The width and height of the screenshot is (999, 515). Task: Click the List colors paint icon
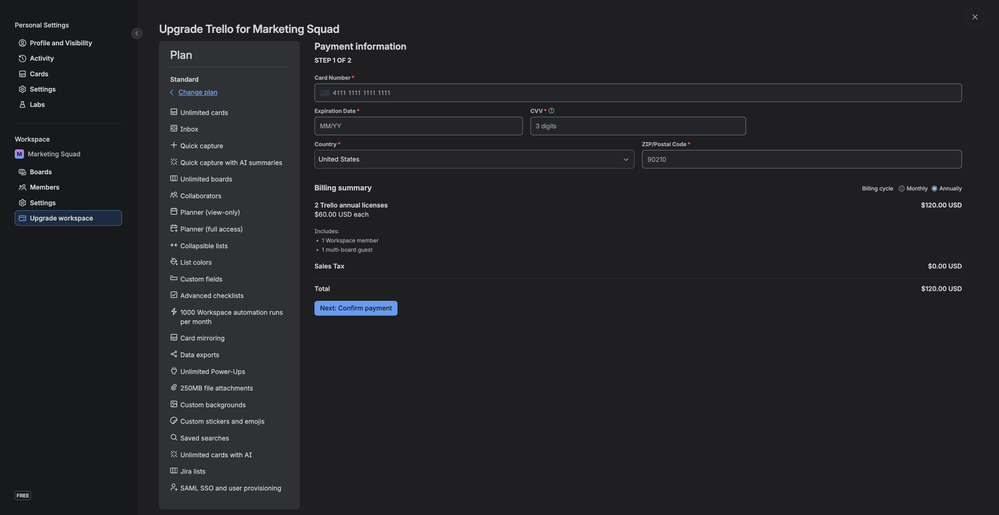coord(173,262)
